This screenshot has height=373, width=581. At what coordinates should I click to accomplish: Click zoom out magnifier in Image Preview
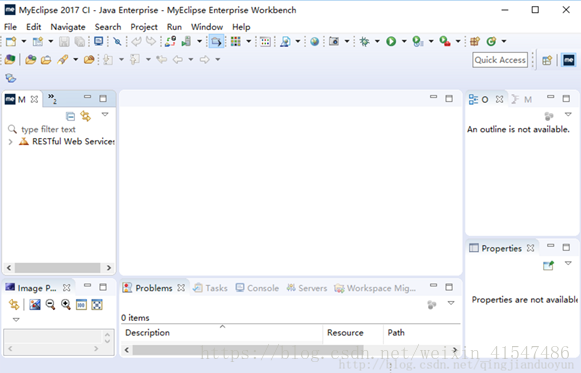[x=50, y=305]
